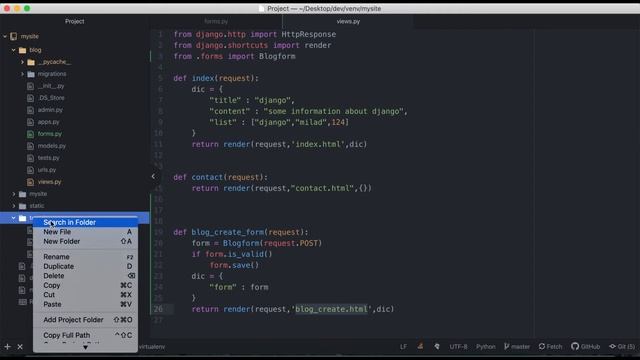Click 'def index(request):' code line
Viewport: 640px width, 360px height.
pos(216,78)
